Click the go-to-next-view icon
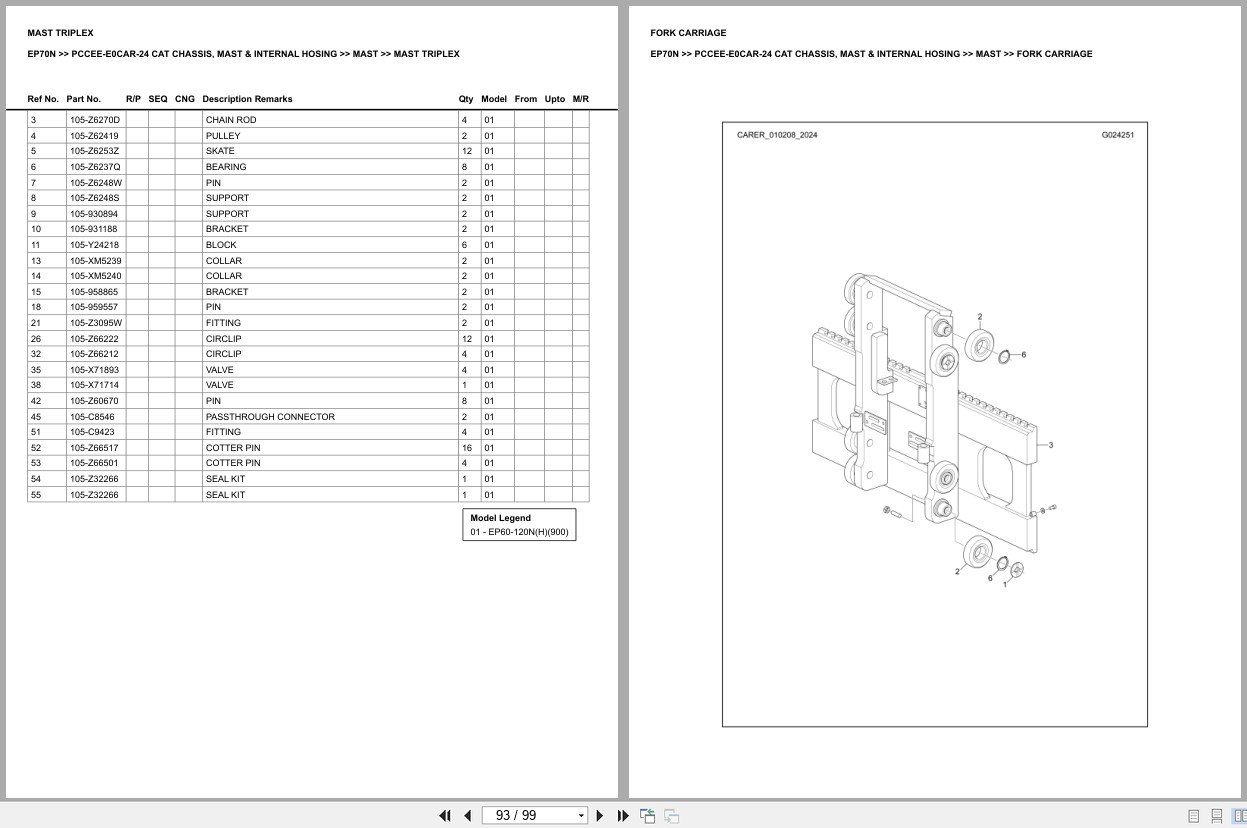The image size is (1247, 828). (x=671, y=816)
